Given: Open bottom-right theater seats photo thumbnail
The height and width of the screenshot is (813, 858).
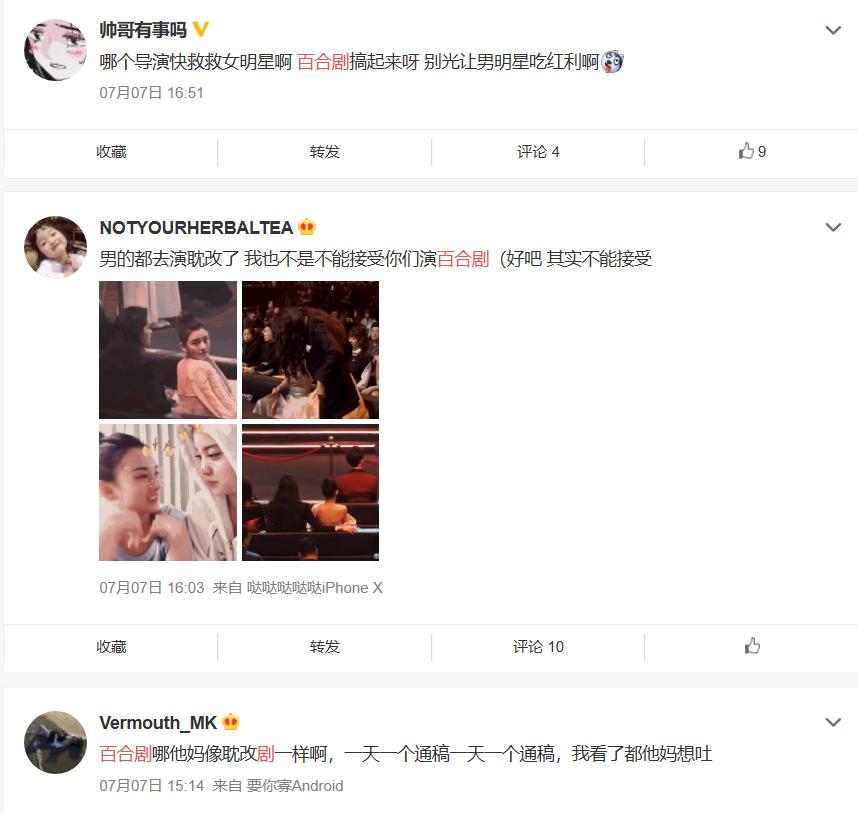Looking at the screenshot, I should coord(310,492).
